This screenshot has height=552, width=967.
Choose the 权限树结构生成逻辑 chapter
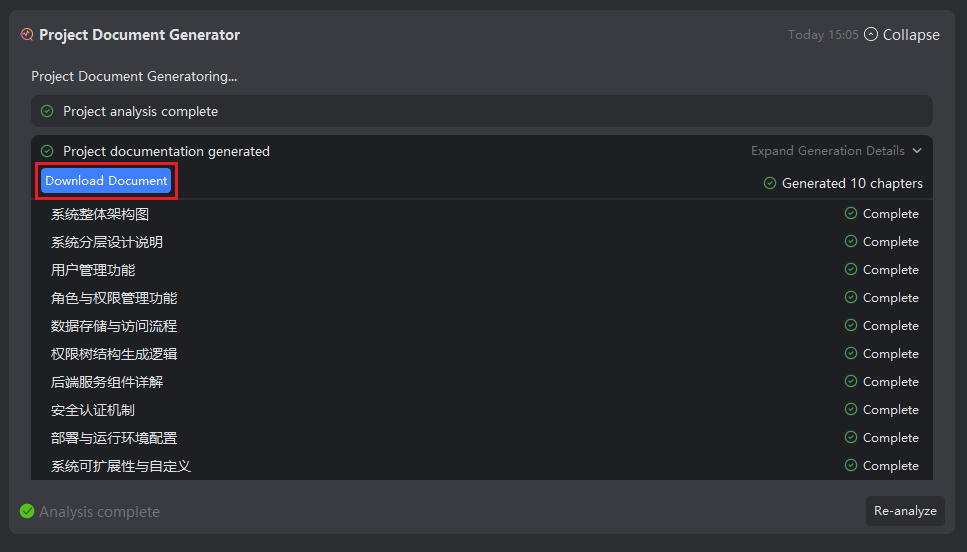[114, 354]
